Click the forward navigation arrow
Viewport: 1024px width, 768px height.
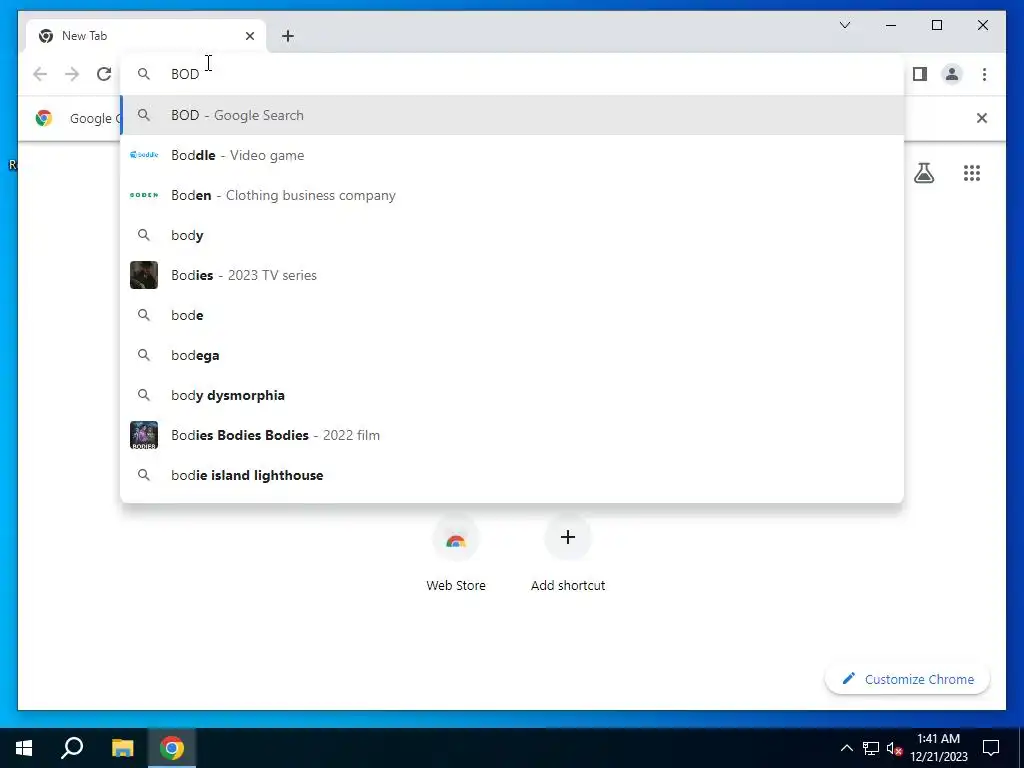click(72, 74)
